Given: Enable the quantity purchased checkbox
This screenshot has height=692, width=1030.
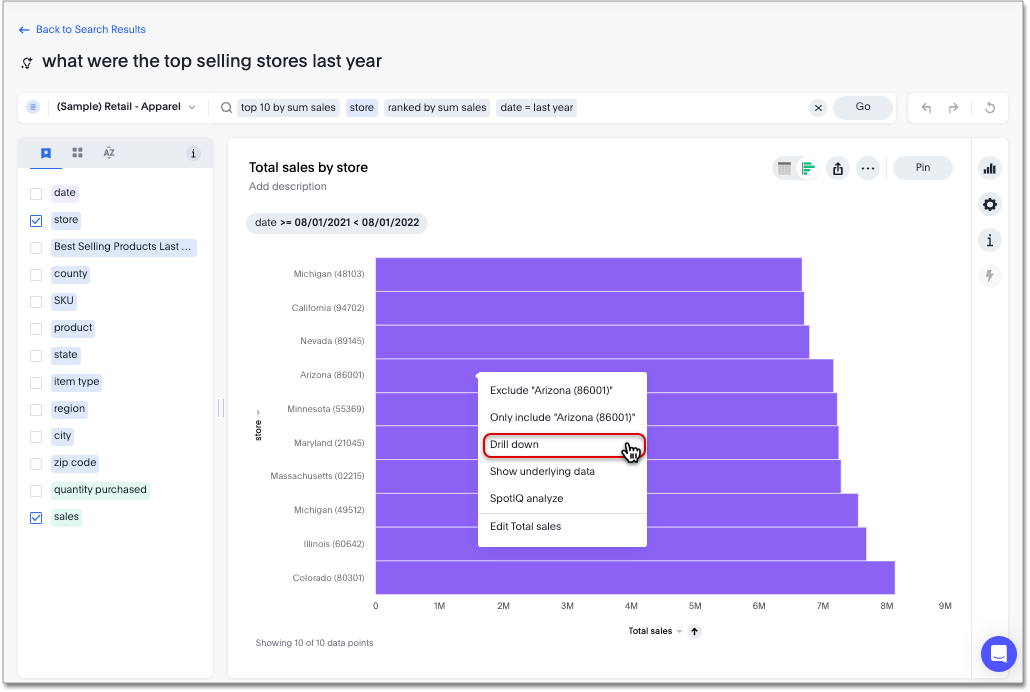Looking at the screenshot, I should [36, 489].
